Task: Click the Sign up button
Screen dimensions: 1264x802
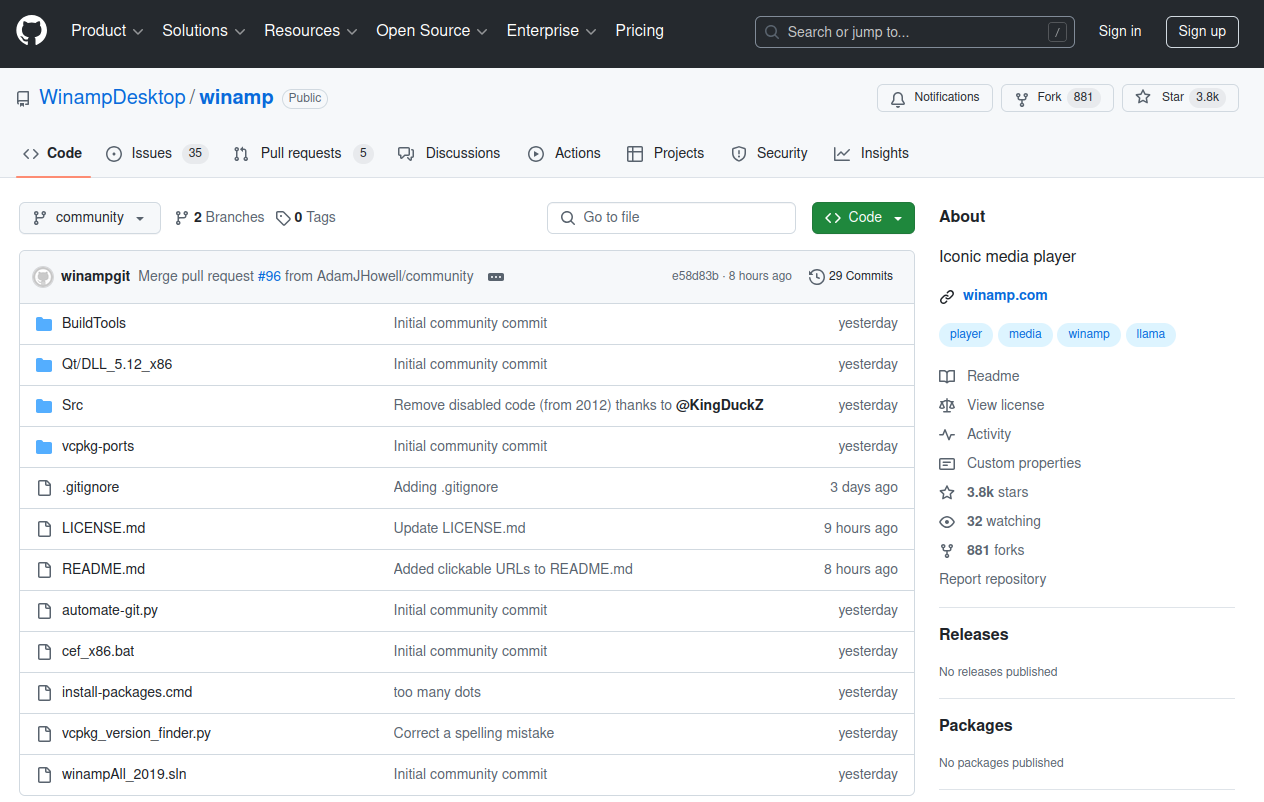Action: coord(1202,31)
